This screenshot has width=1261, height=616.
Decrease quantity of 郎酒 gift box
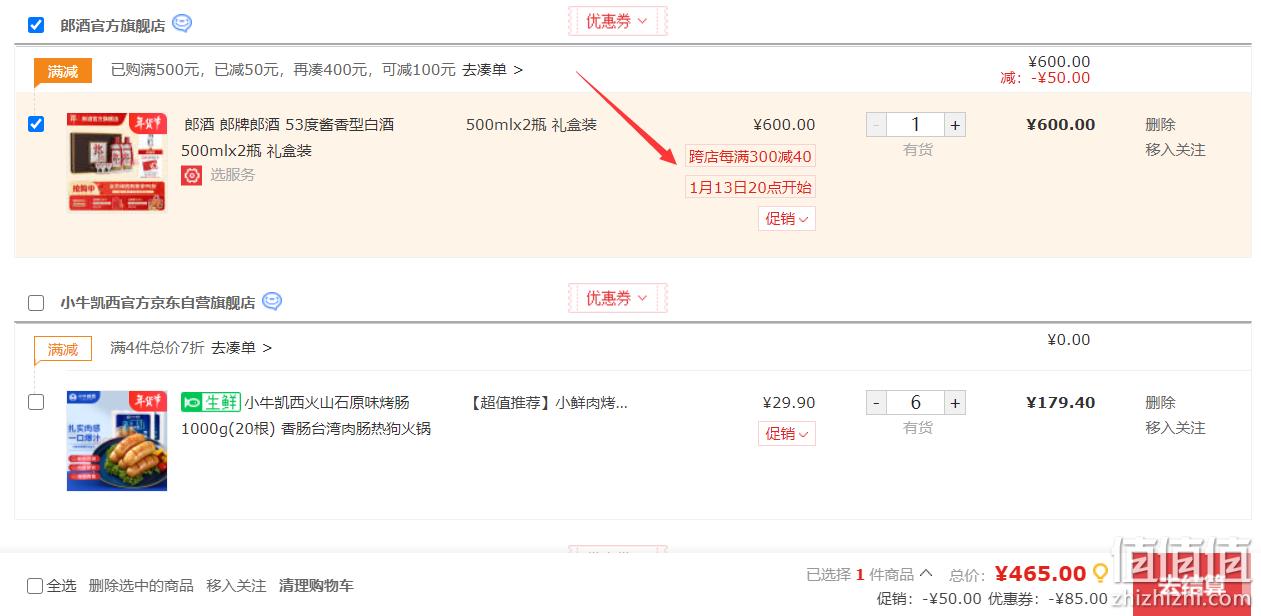[x=876, y=124]
